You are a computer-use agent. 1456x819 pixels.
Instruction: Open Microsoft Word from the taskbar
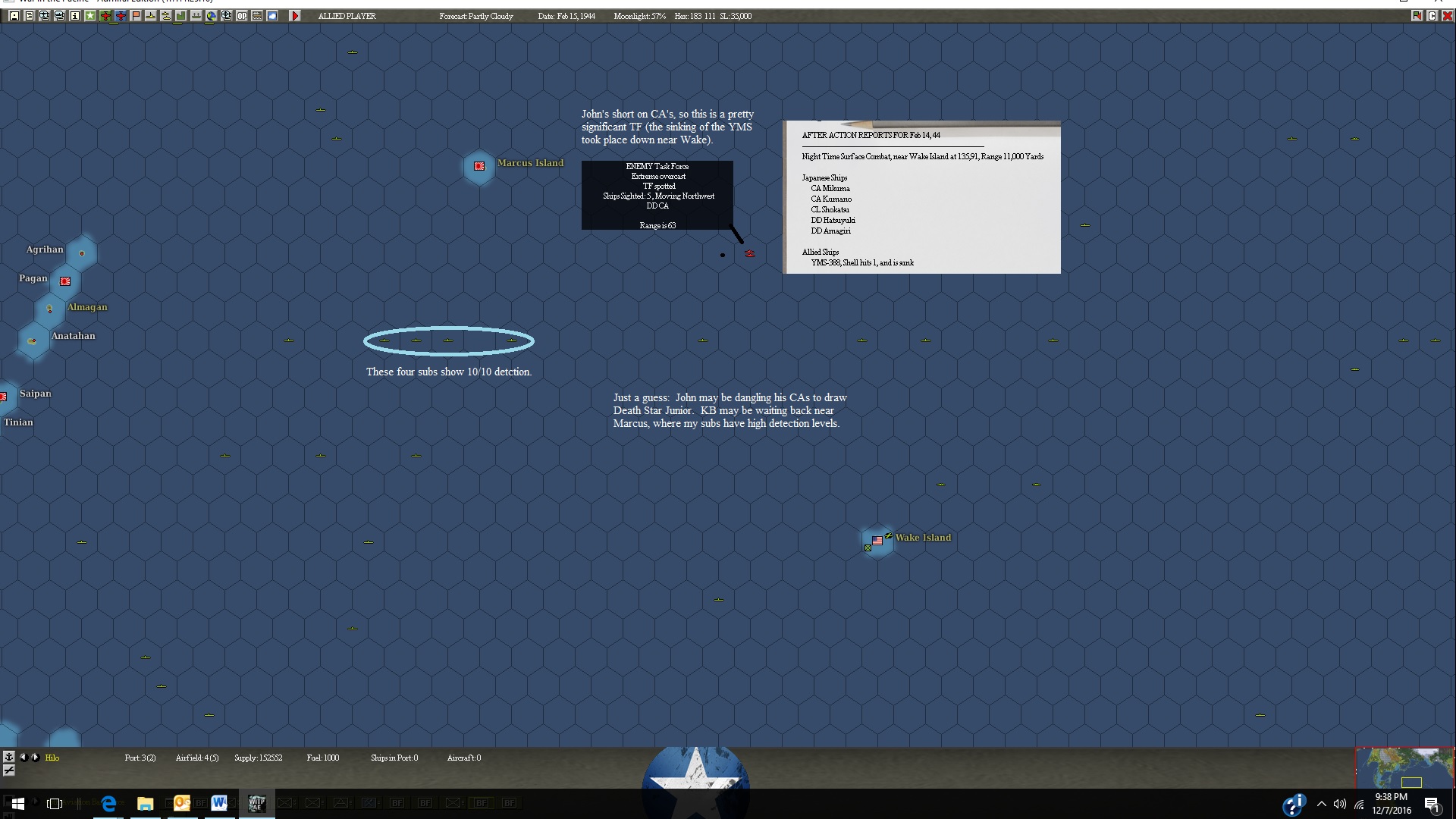[219, 803]
